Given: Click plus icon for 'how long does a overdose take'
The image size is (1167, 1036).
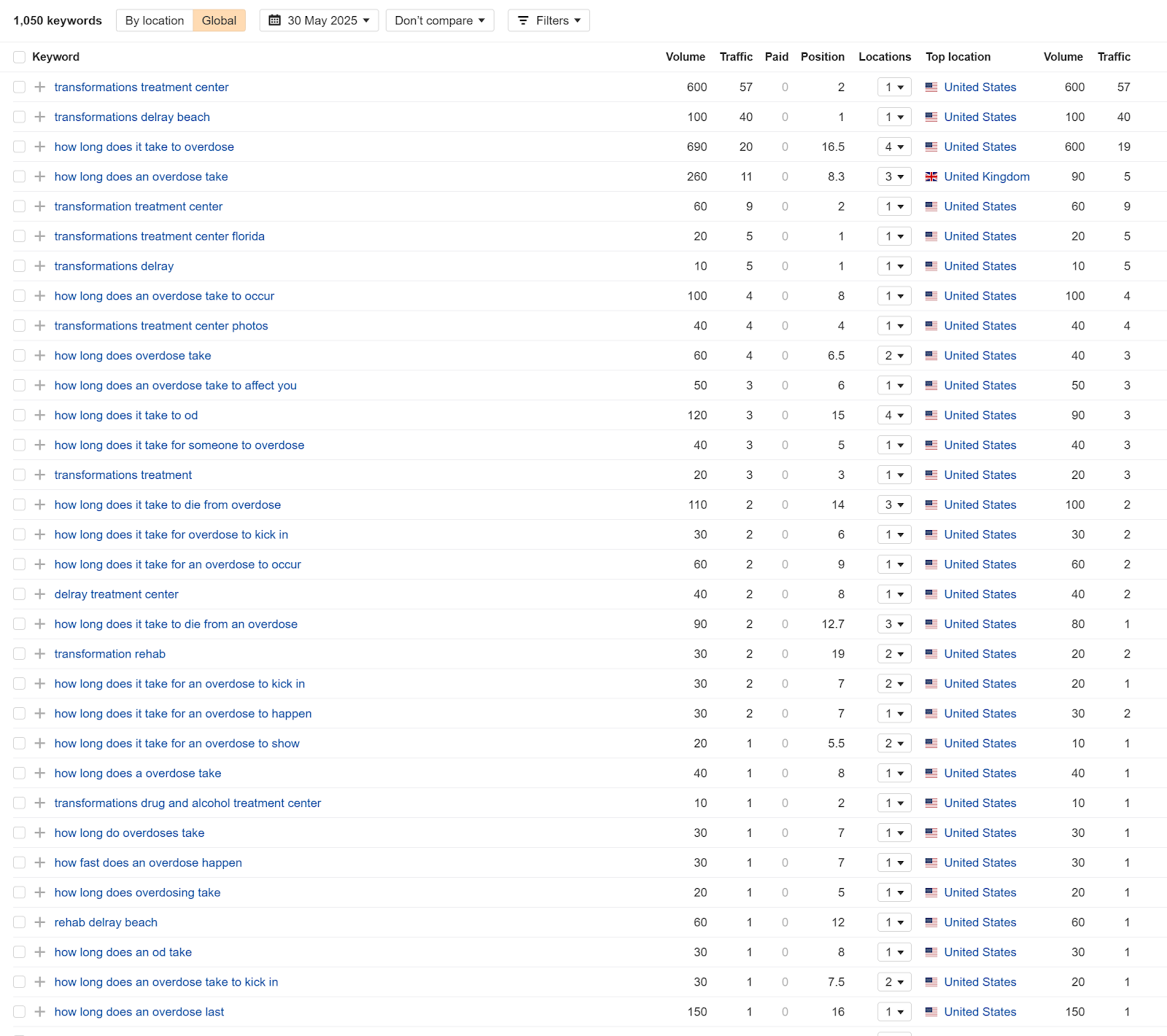Looking at the screenshot, I should (x=40, y=774).
